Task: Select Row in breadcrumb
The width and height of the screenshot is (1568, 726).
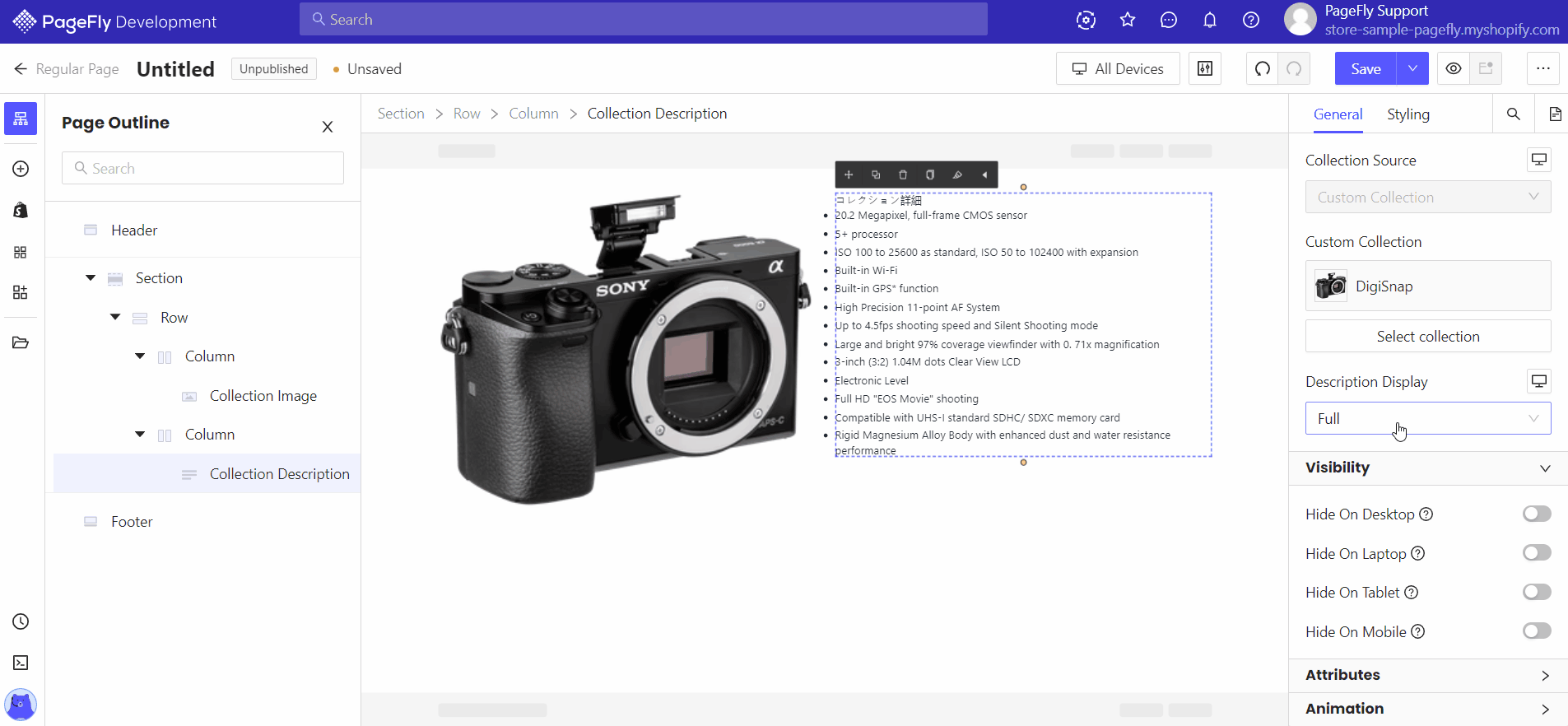Action: [467, 114]
